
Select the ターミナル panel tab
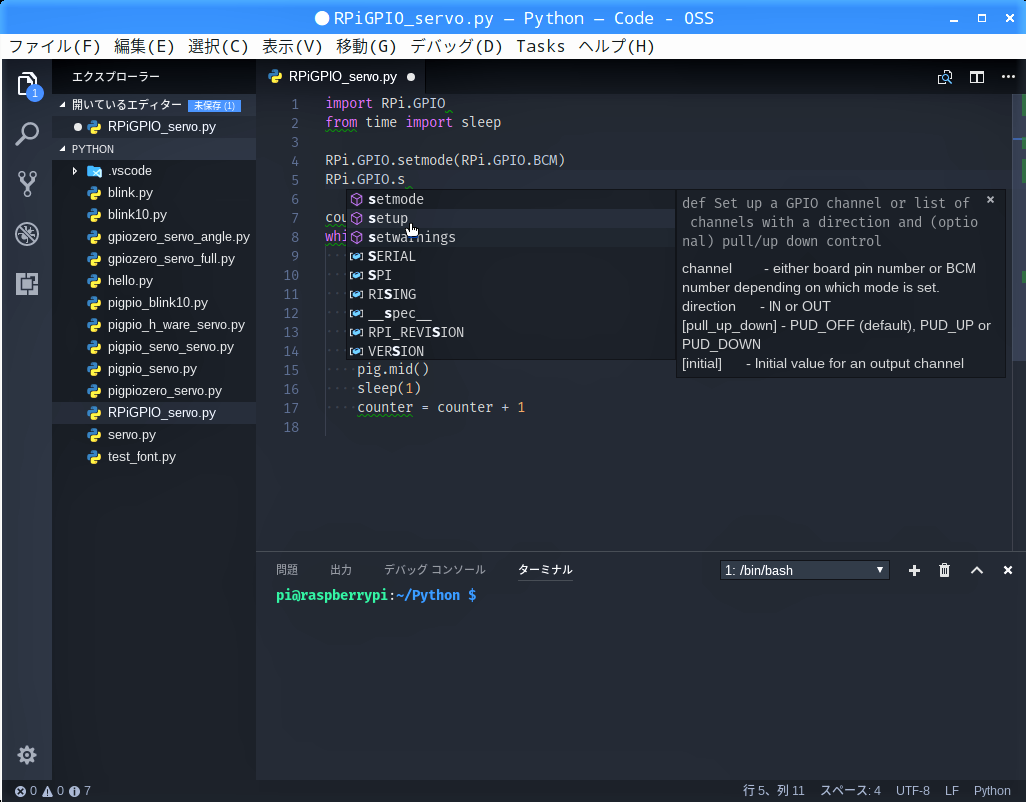[545, 570]
